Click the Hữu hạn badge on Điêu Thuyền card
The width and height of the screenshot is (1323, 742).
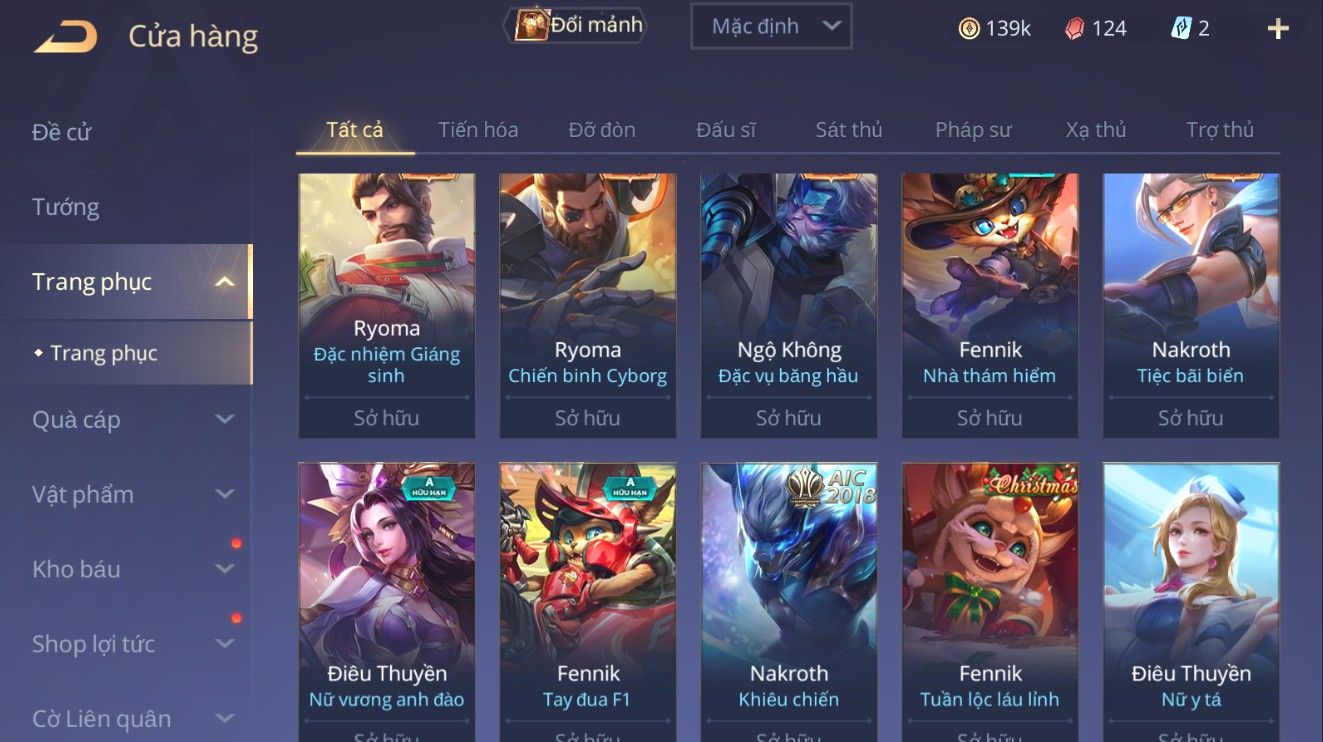pyautogui.click(x=428, y=487)
